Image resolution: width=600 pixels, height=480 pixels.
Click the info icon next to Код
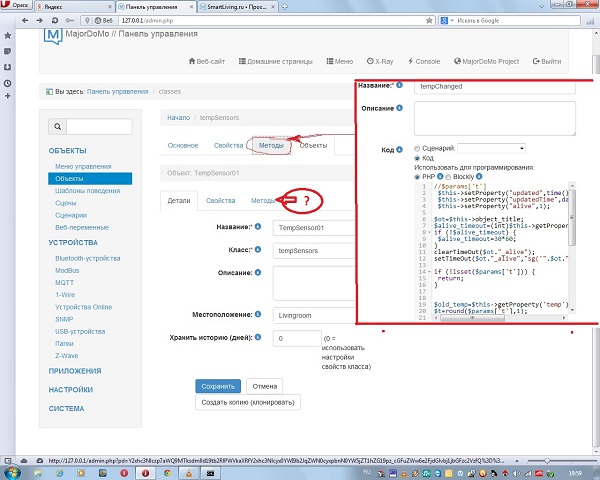click(x=400, y=147)
